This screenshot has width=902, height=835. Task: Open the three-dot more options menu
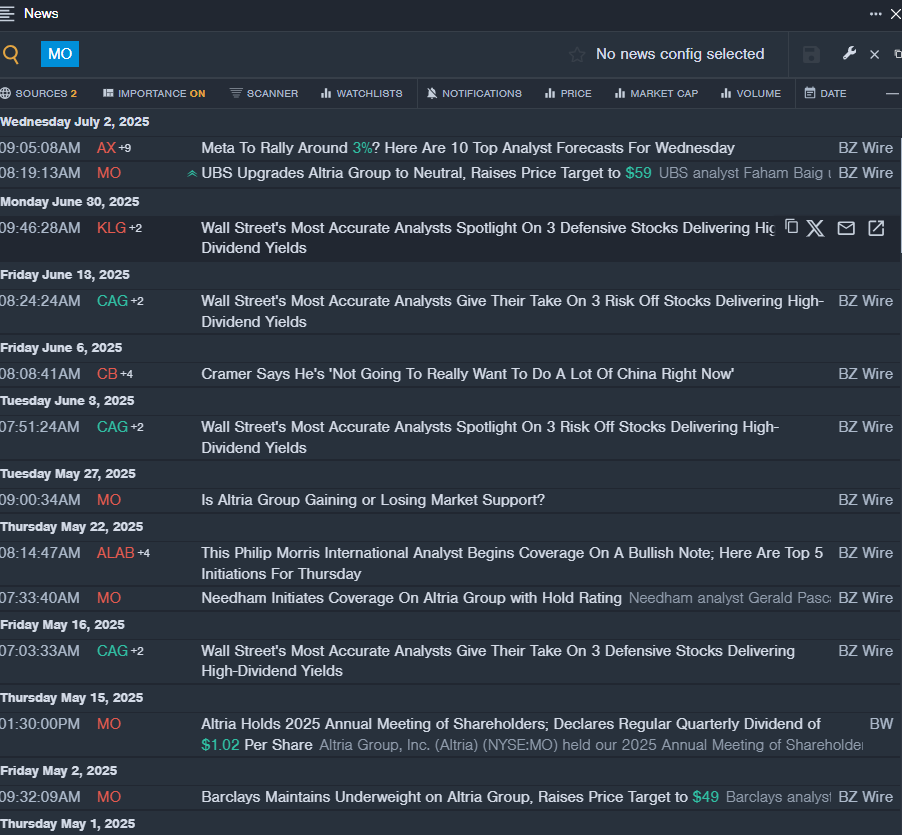point(876,14)
